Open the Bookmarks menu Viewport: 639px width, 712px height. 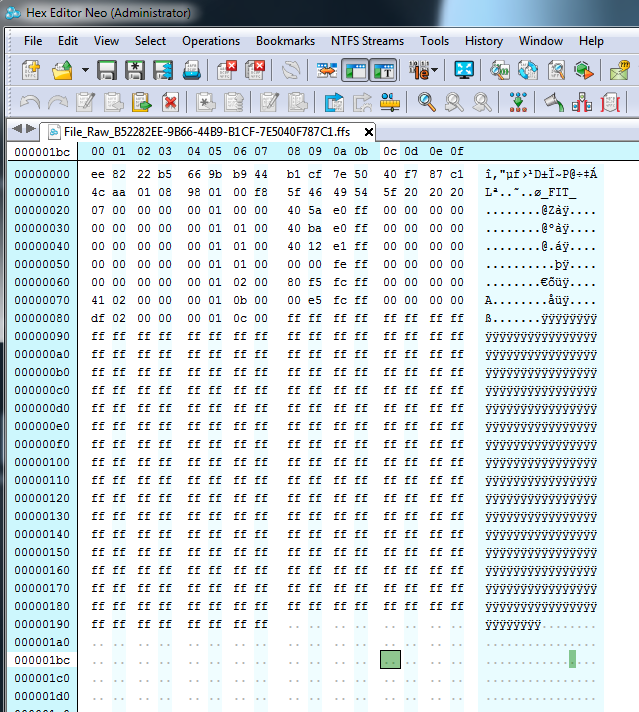pyautogui.click(x=285, y=41)
